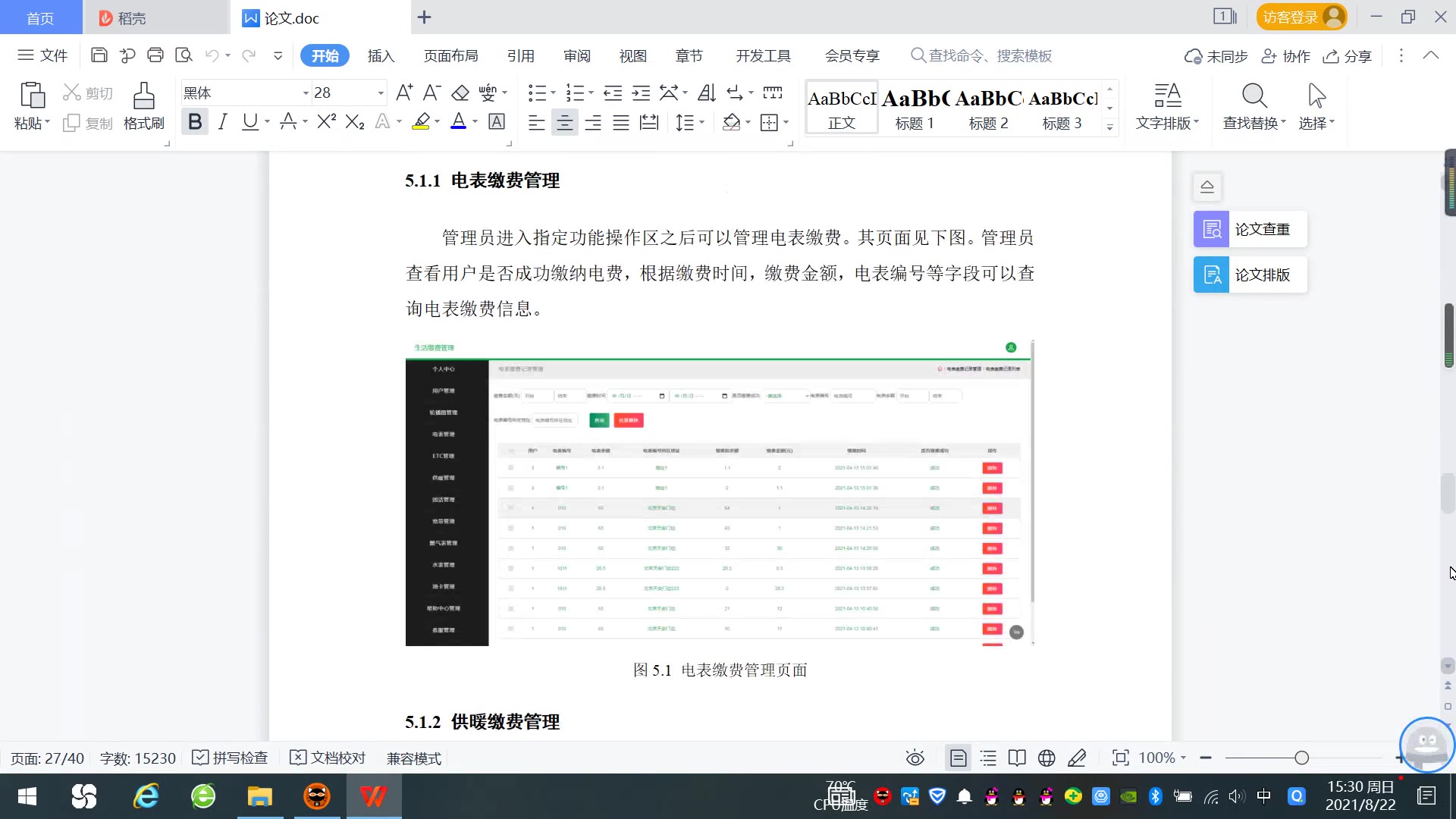Click the Find and Replace magnifier icon

click(x=1254, y=96)
